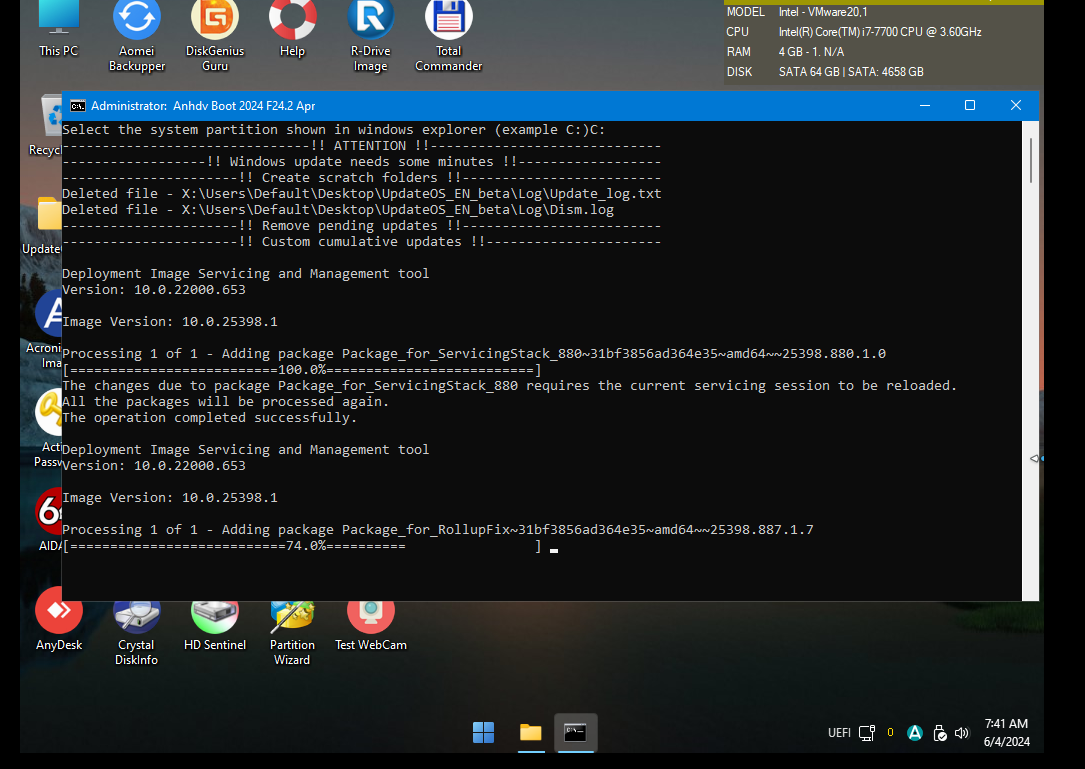Launch Test WebCam desktop icon

click(370, 626)
